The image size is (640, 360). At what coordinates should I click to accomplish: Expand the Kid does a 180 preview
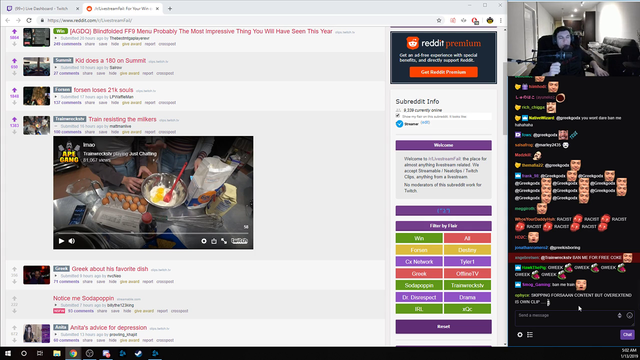point(56,68)
